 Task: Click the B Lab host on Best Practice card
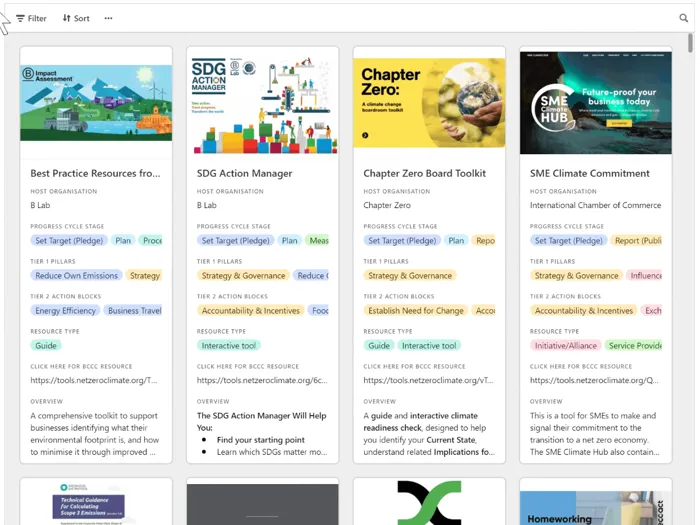(40, 205)
